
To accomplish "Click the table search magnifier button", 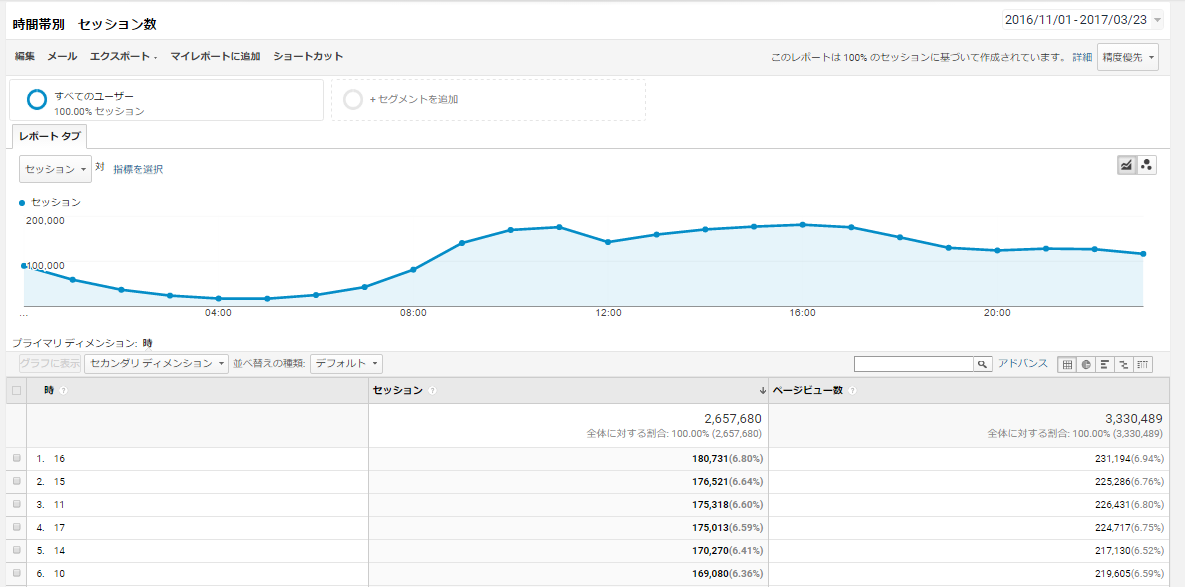I will [982, 364].
